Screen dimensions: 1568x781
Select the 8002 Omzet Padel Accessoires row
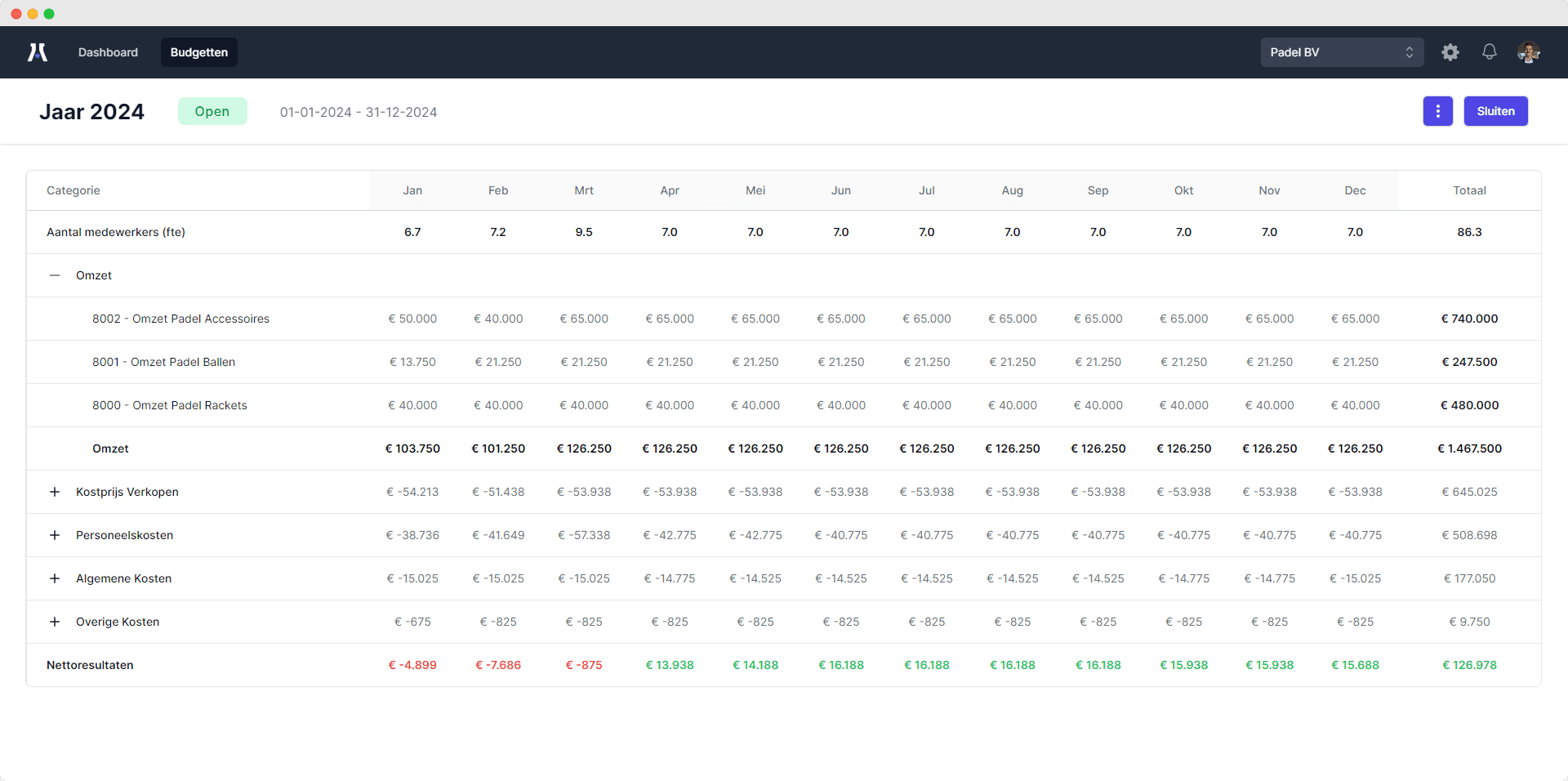tap(180, 319)
